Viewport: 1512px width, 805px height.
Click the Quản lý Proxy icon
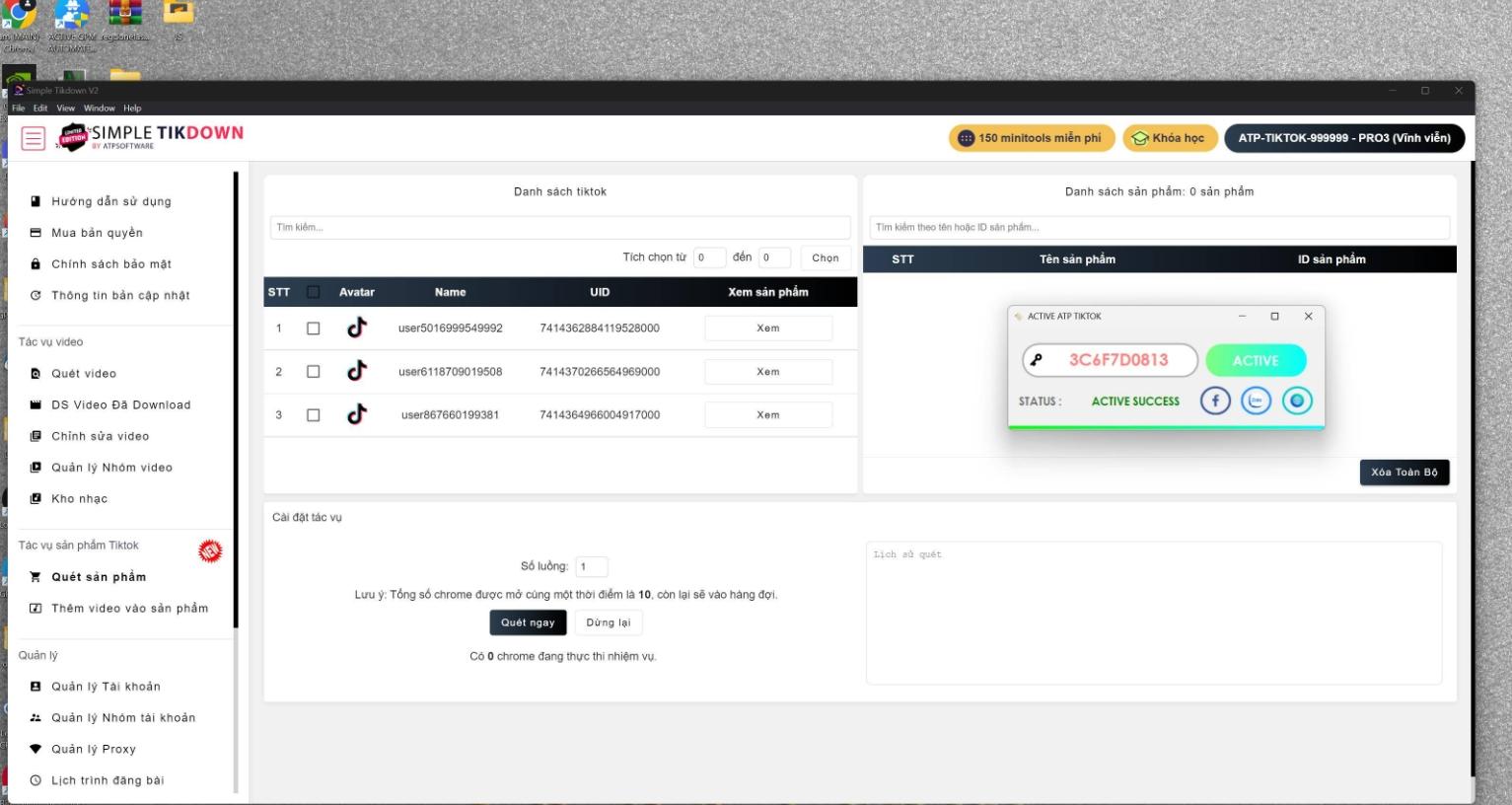click(36, 750)
